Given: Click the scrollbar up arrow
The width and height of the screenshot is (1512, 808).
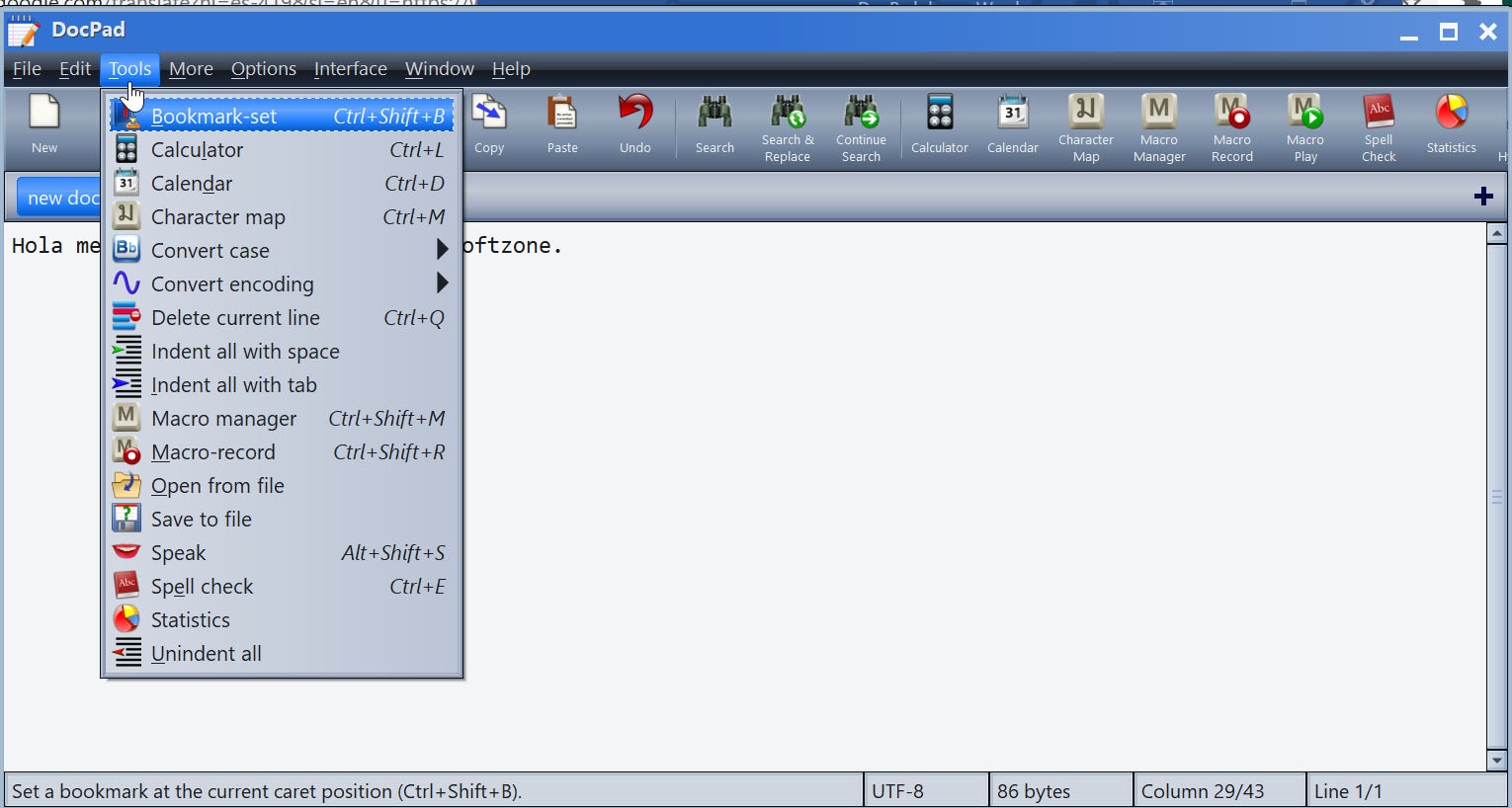Looking at the screenshot, I should (x=1496, y=233).
